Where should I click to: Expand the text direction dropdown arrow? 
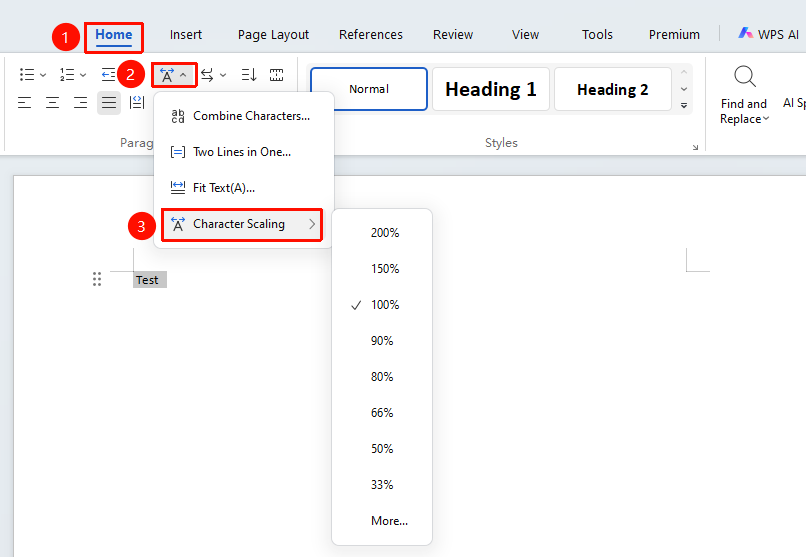tap(223, 75)
